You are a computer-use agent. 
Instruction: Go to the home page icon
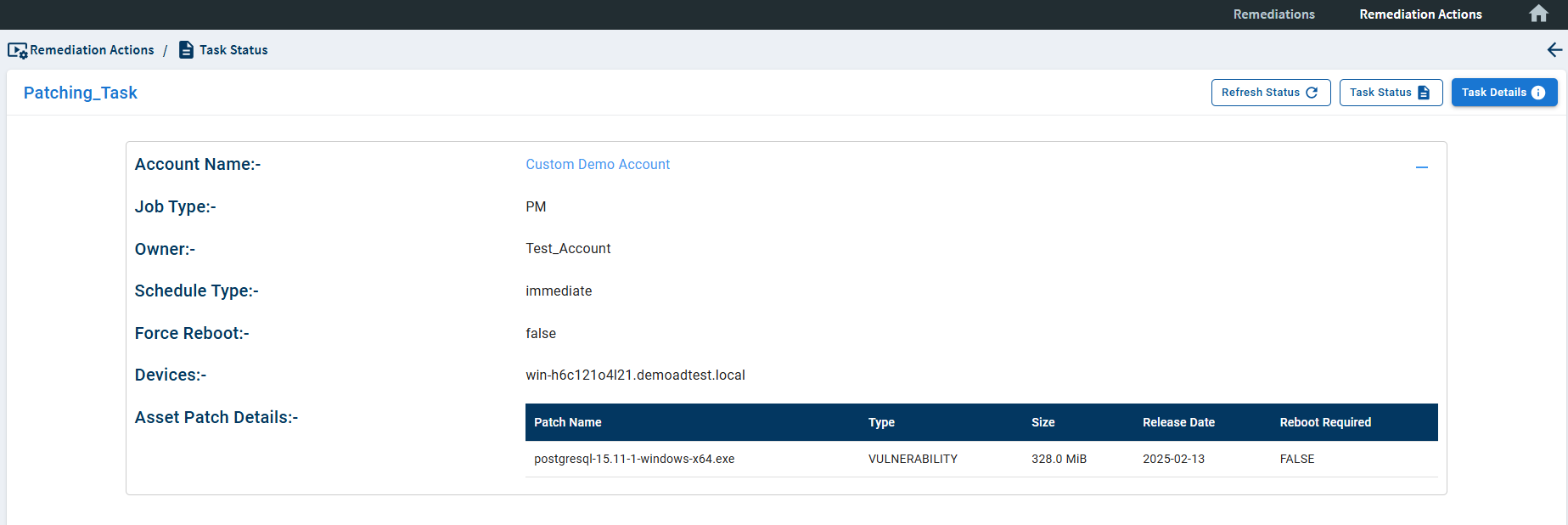(x=1538, y=14)
